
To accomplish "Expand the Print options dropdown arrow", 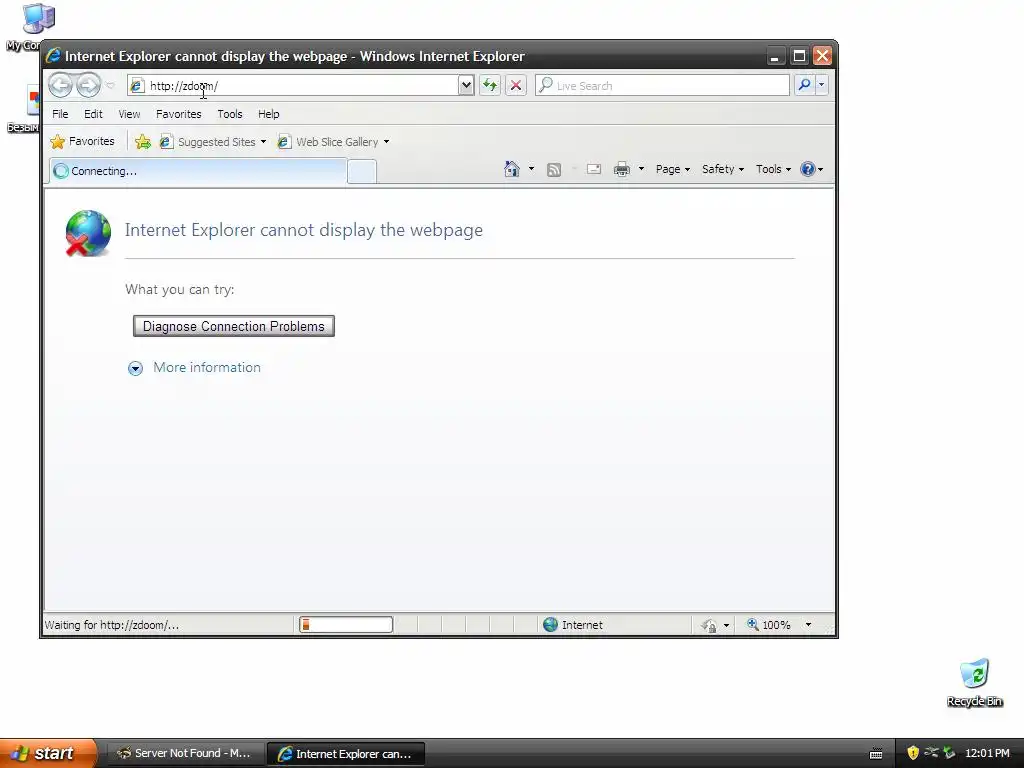I will pyautogui.click(x=641, y=169).
